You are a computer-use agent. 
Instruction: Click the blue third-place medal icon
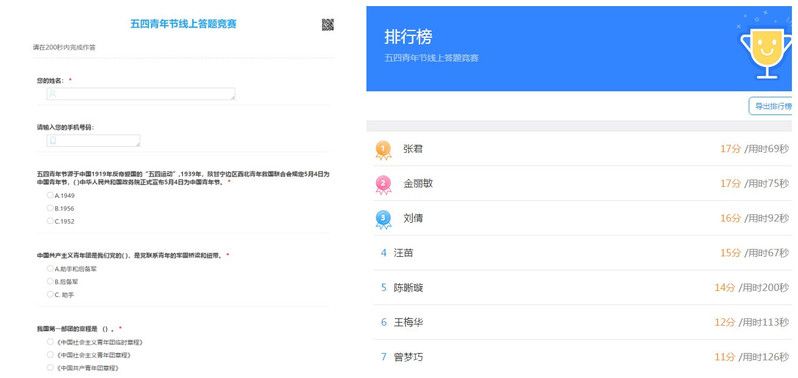[383, 219]
